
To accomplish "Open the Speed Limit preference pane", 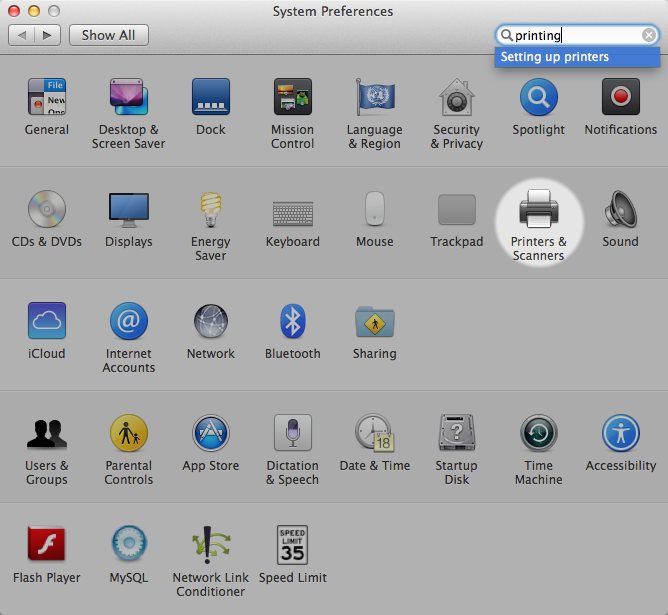I will click(292, 547).
